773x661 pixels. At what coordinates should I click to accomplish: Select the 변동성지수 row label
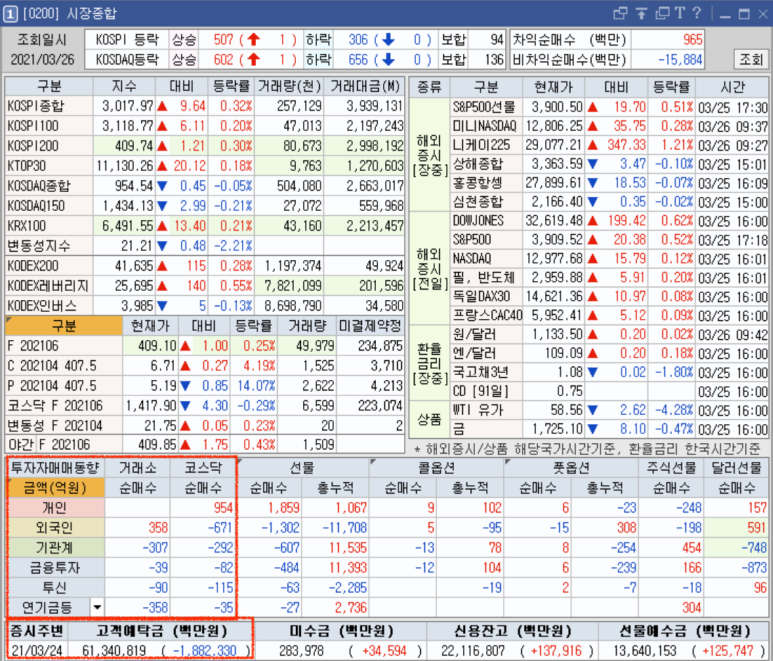[49, 245]
